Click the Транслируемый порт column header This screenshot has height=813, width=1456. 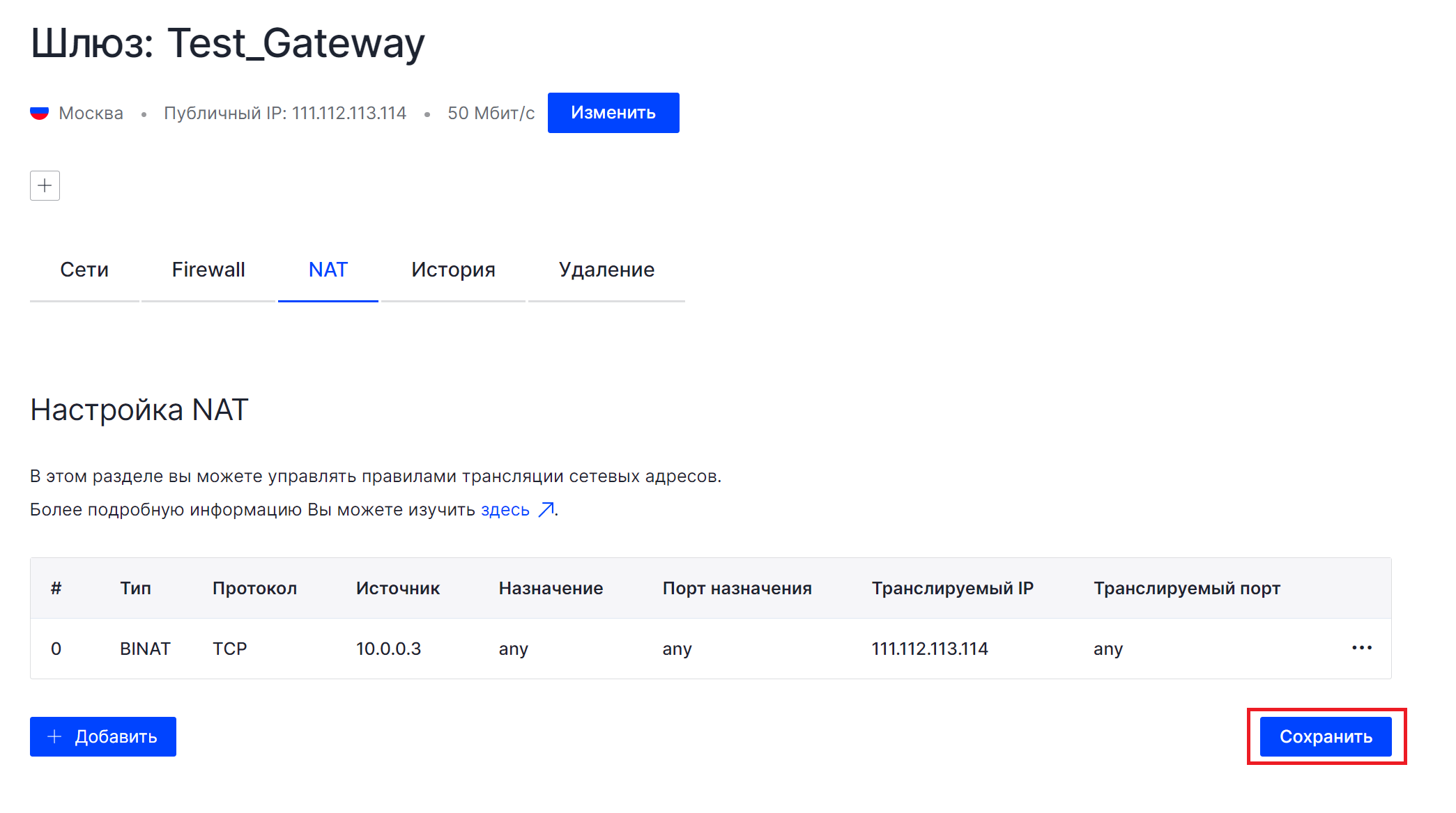(x=1186, y=588)
